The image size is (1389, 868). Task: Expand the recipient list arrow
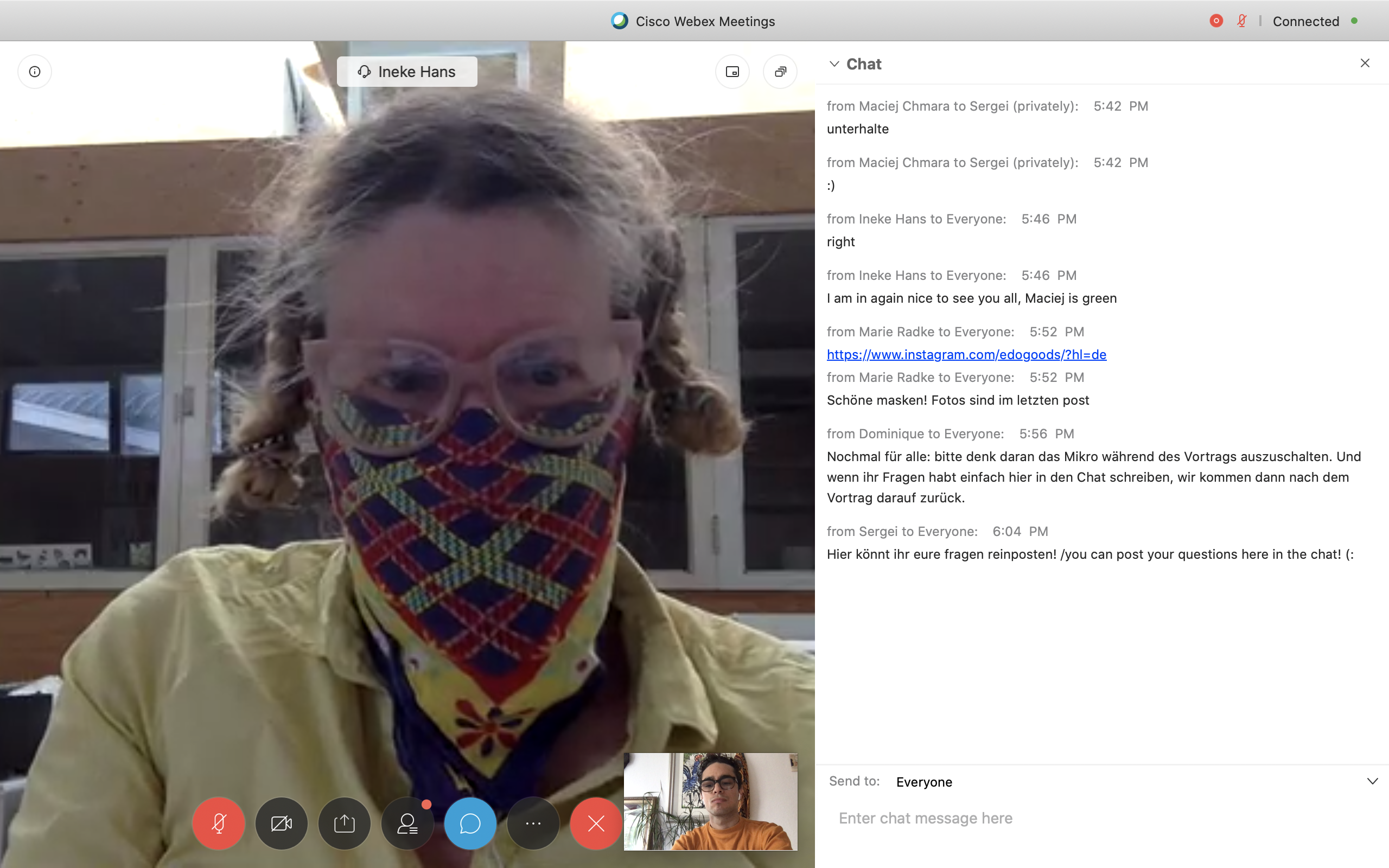[1372, 781]
